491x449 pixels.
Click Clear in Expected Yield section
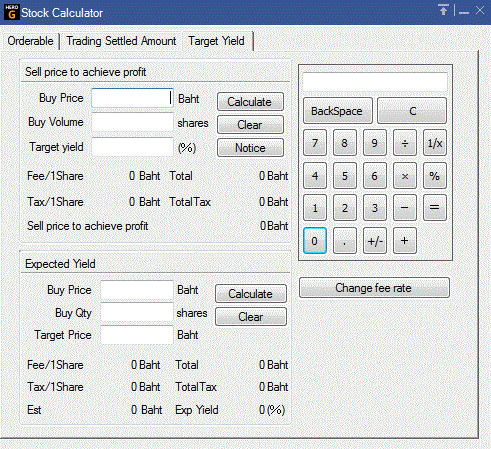[251, 316]
